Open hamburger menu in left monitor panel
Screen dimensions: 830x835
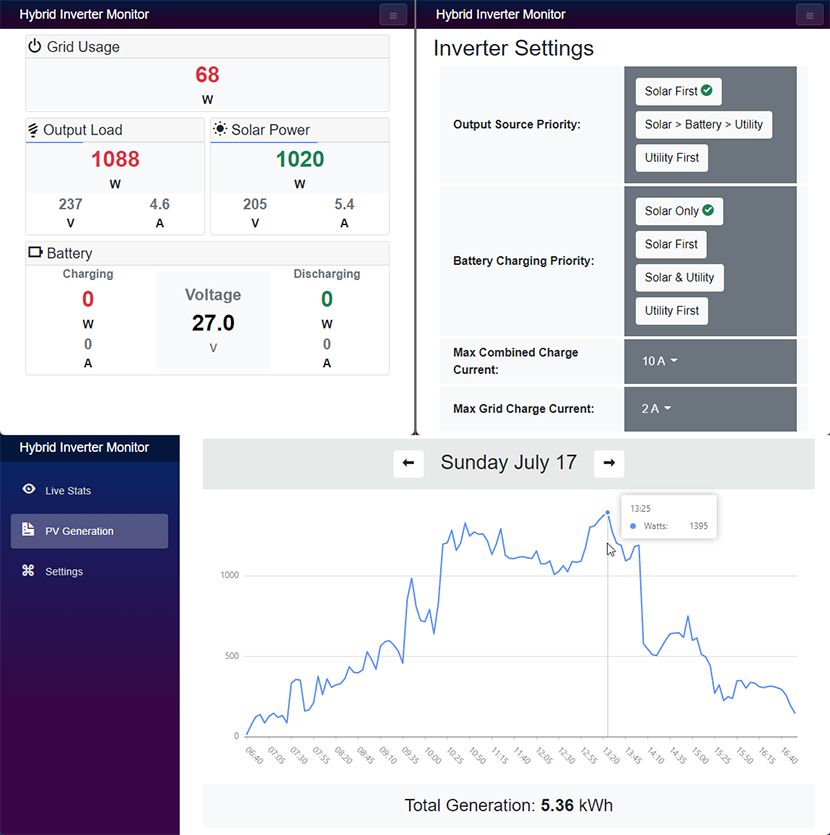pos(393,15)
